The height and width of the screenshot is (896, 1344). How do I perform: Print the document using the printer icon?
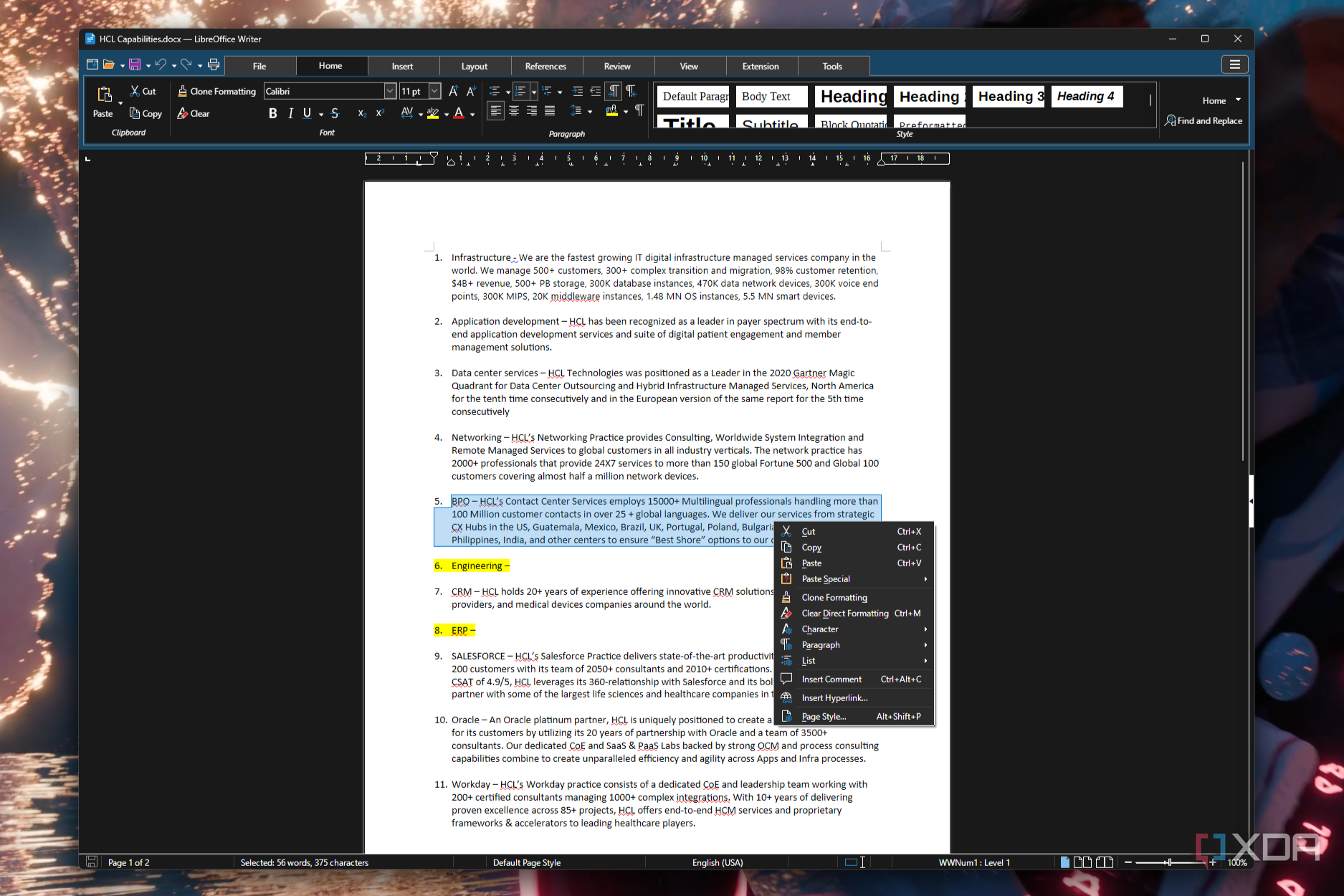pyautogui.click(x=213, y=65)
